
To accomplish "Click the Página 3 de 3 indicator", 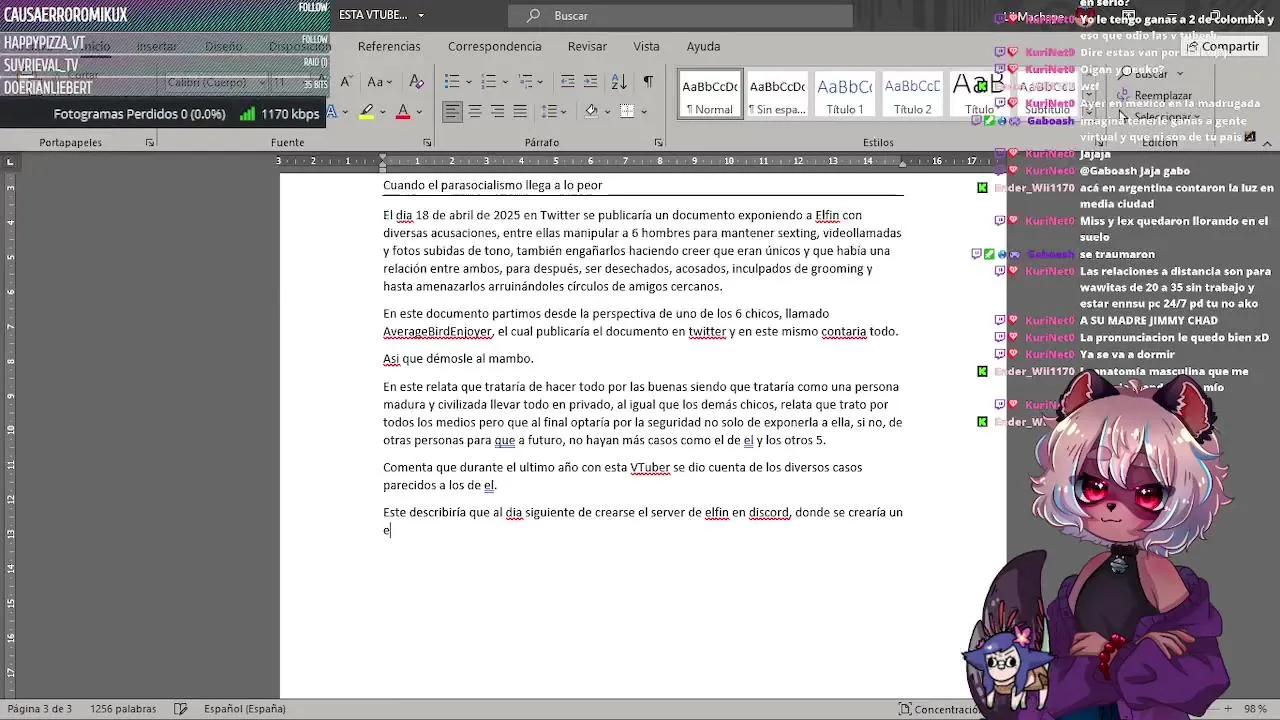I will [40, 709].
